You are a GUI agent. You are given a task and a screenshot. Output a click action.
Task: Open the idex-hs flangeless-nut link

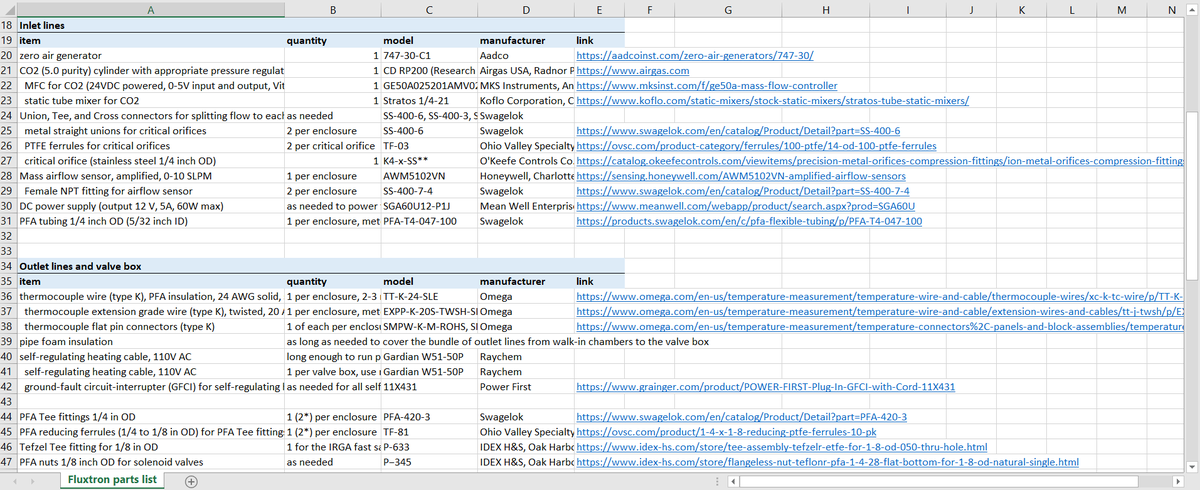[828, 462]
